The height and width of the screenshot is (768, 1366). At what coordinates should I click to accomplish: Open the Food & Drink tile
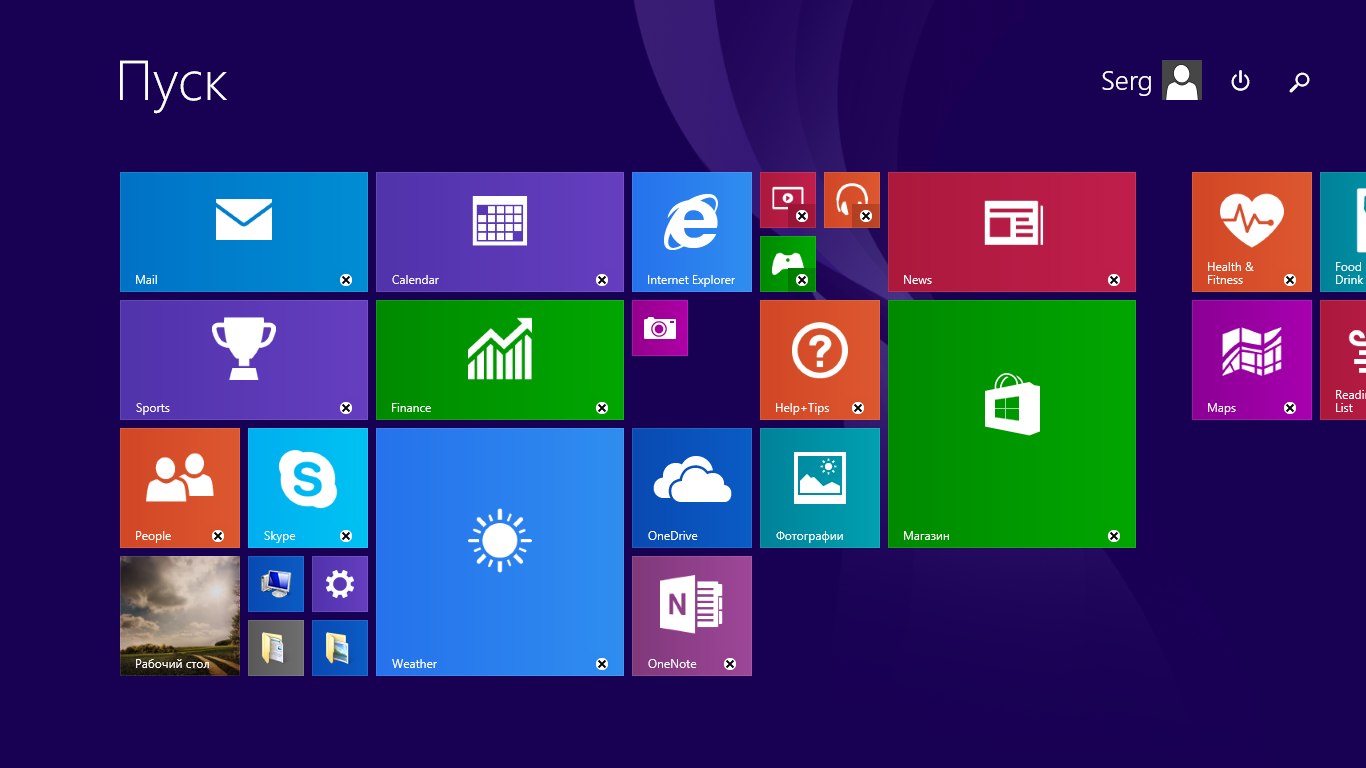pyautogui.click(x=1343, y=232)
